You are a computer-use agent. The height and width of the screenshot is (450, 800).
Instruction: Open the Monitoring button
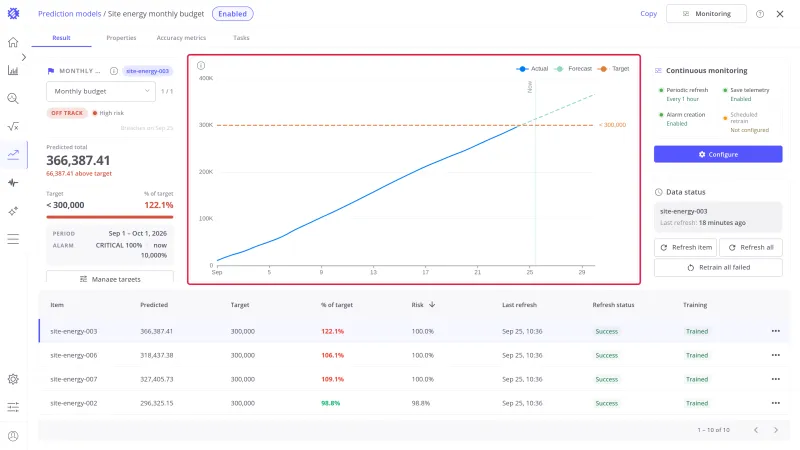point(706,14)
